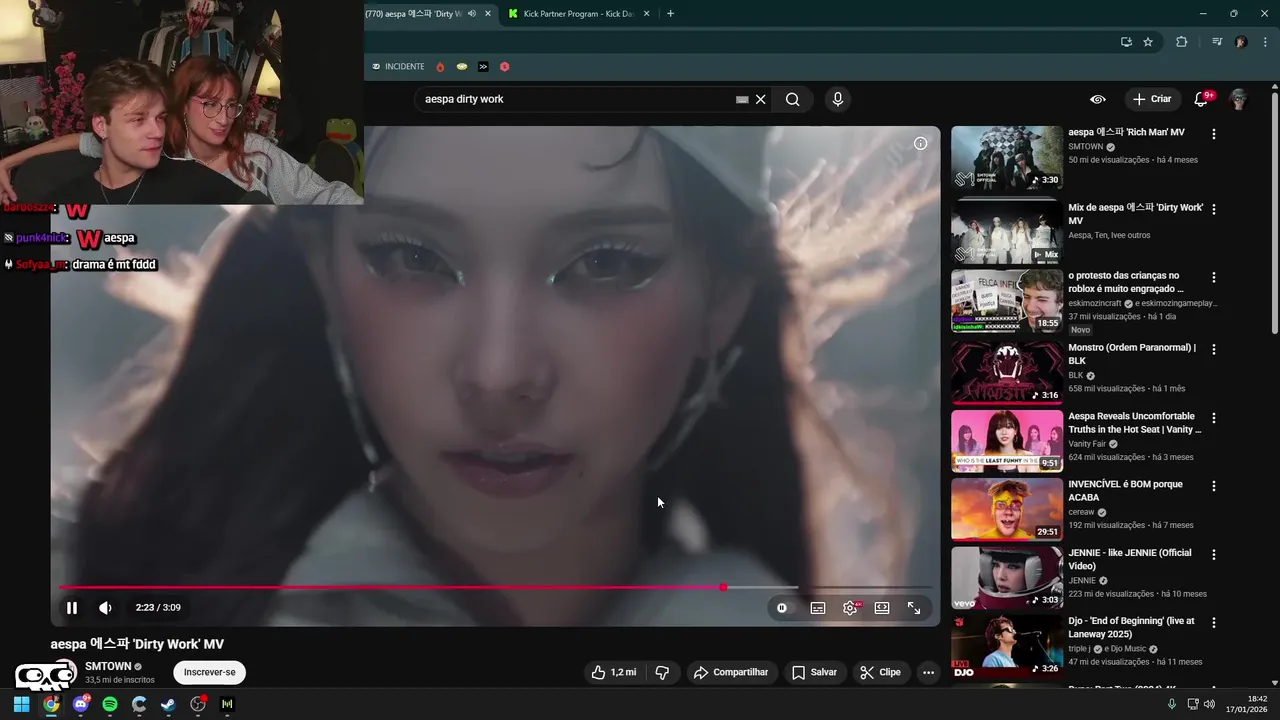Open the SMTOWN channel name link
The width and height of the screenshot is (1280, 720).
pos(108,666)
